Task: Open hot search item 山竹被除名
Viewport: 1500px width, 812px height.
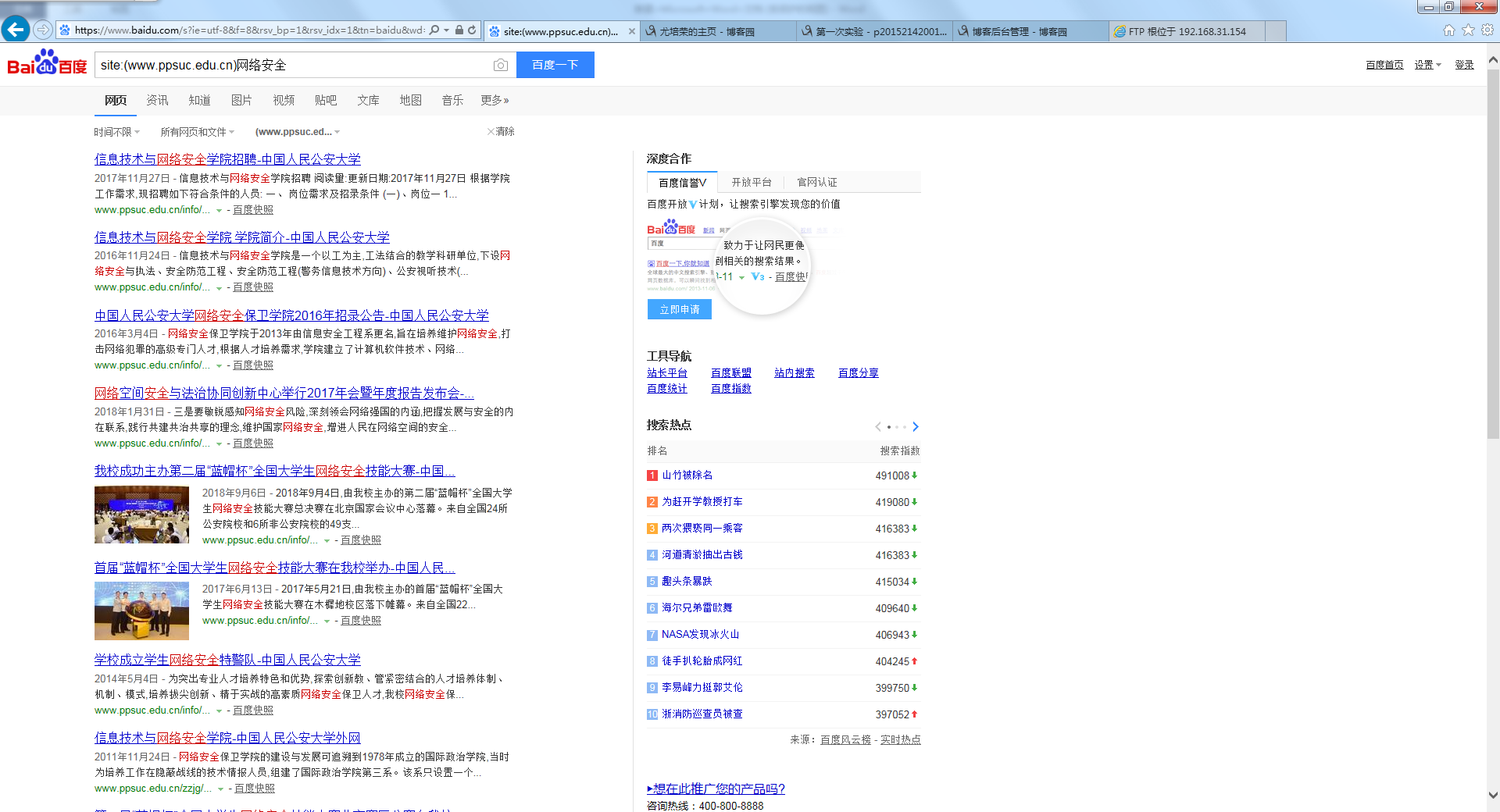Action: coord(687,475)
